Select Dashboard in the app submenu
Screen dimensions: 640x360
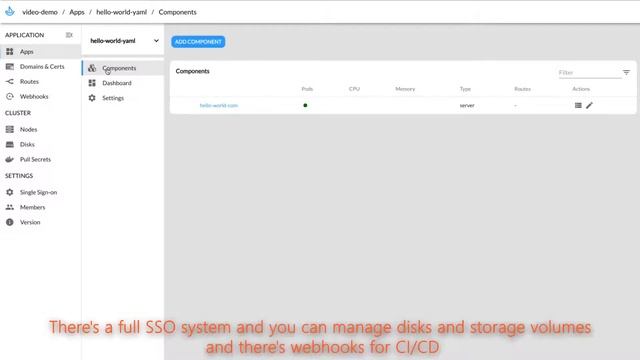(x=123, y=83)
